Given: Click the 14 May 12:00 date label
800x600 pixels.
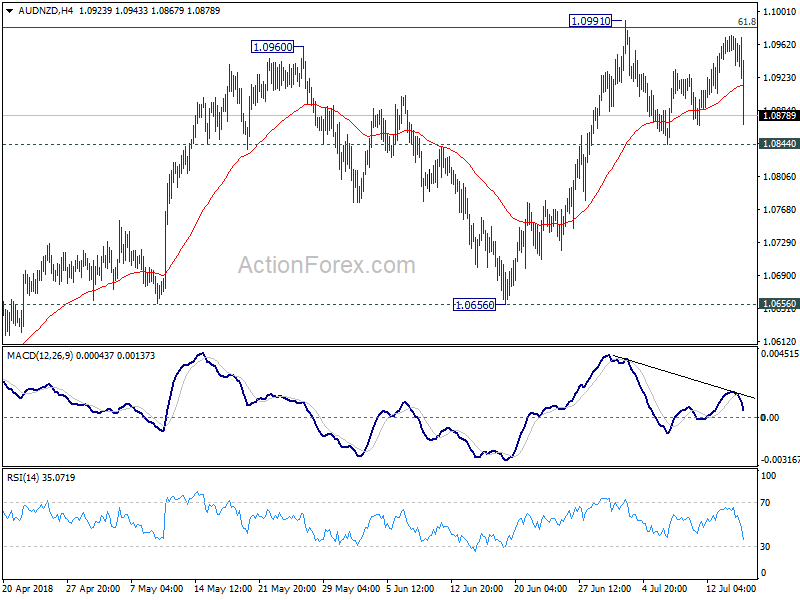Looking at the screenshot, I should click(x=222, y=588).
